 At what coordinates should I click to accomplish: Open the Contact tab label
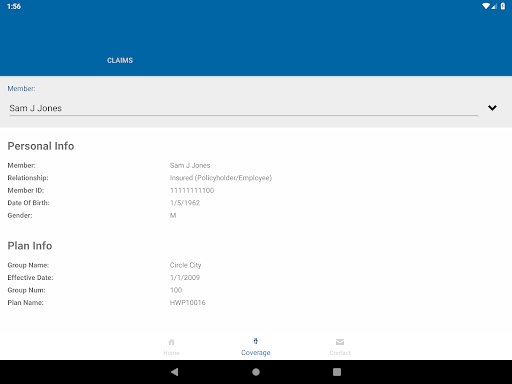click(x=340, y=353)
